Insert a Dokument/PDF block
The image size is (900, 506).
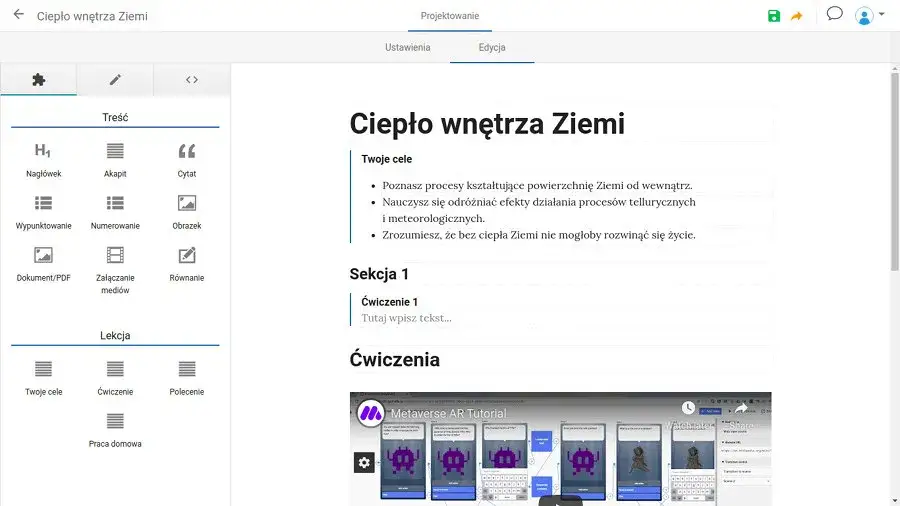[43, 264]
